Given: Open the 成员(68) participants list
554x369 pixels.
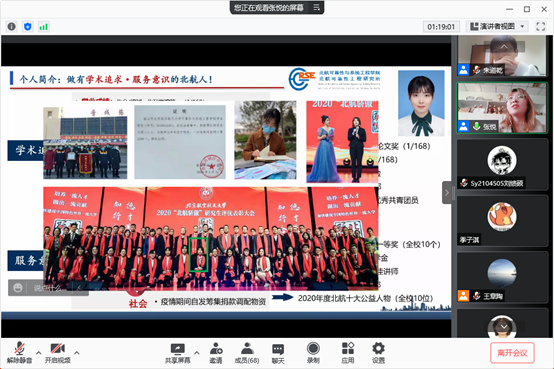Looking at the screenshot, I should tap(247, 353).
